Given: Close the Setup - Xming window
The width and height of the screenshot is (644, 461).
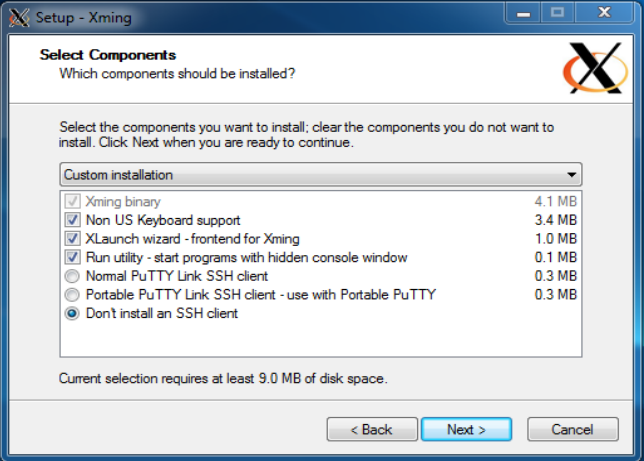Looking at the screenshot, I should (x=604, y=13).
